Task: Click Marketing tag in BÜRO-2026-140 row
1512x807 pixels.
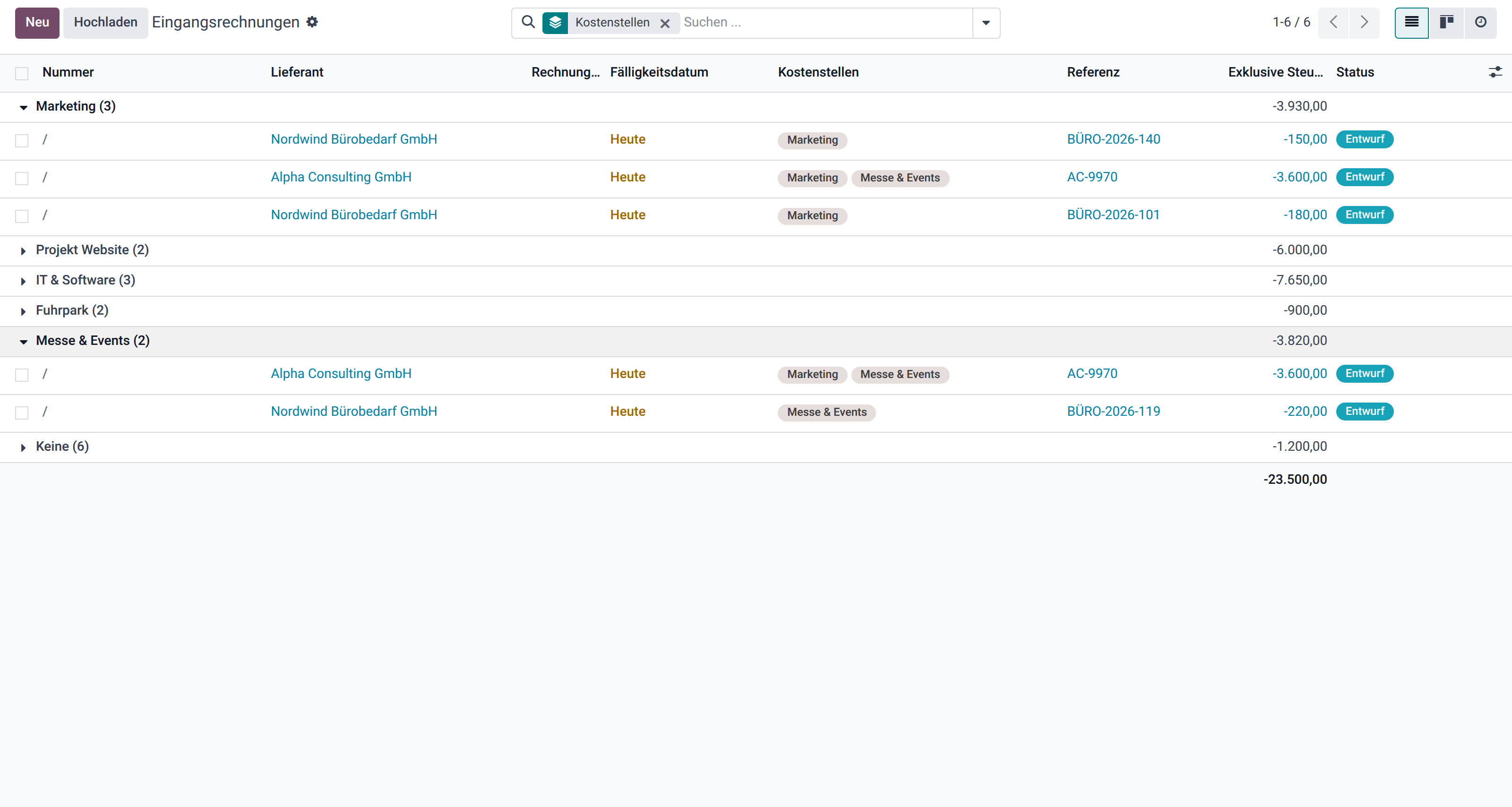Action: pos(812,140)
